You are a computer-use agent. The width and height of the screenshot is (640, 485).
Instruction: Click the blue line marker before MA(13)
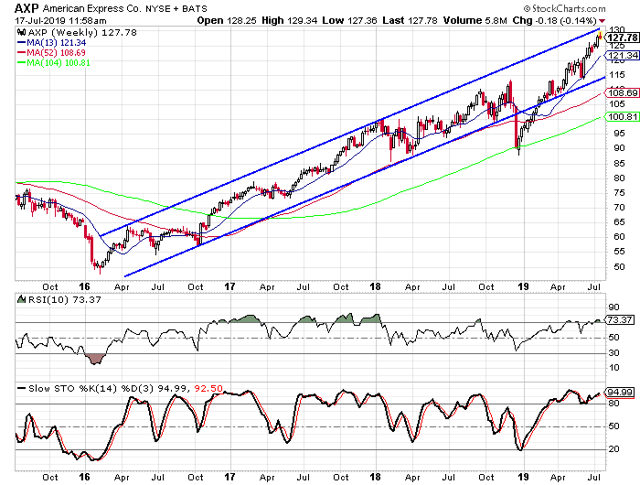tap(21, 42)
